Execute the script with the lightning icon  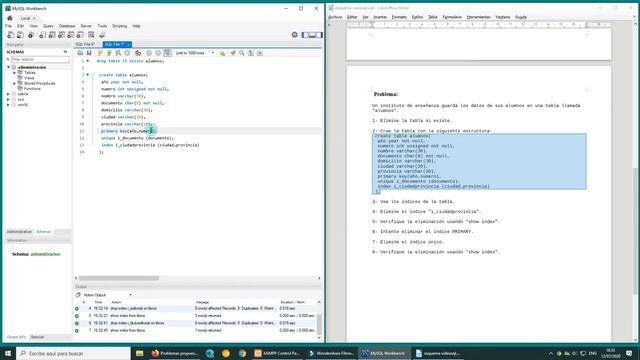[100, 53]
